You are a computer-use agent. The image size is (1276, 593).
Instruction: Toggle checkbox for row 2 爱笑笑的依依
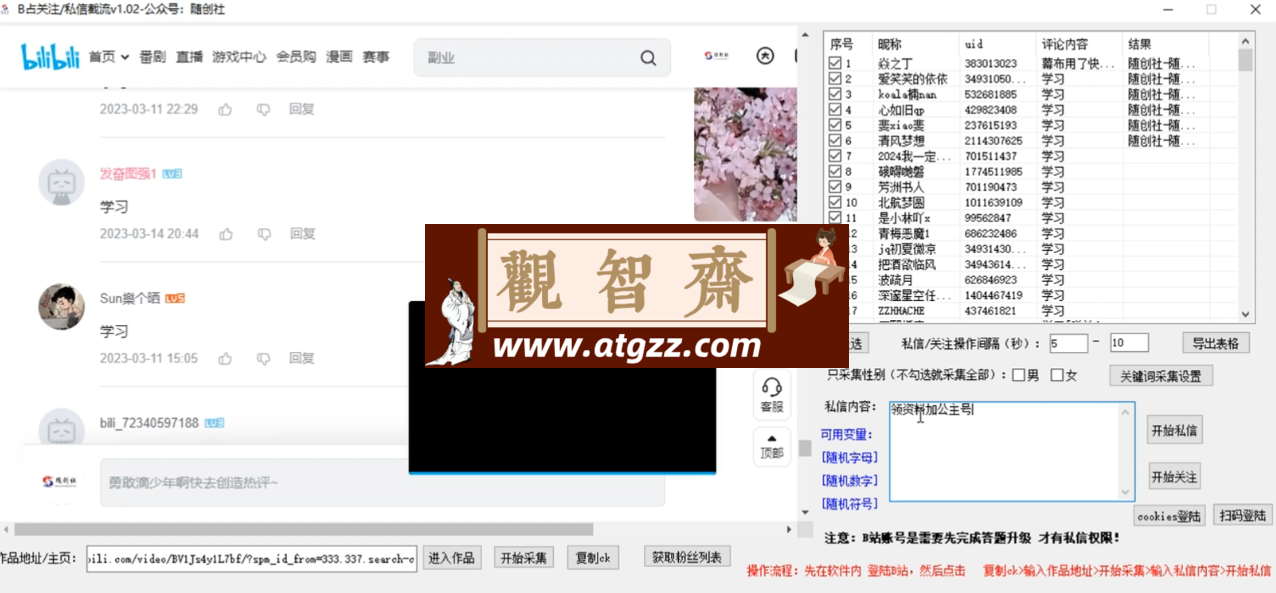click(835, 79)
